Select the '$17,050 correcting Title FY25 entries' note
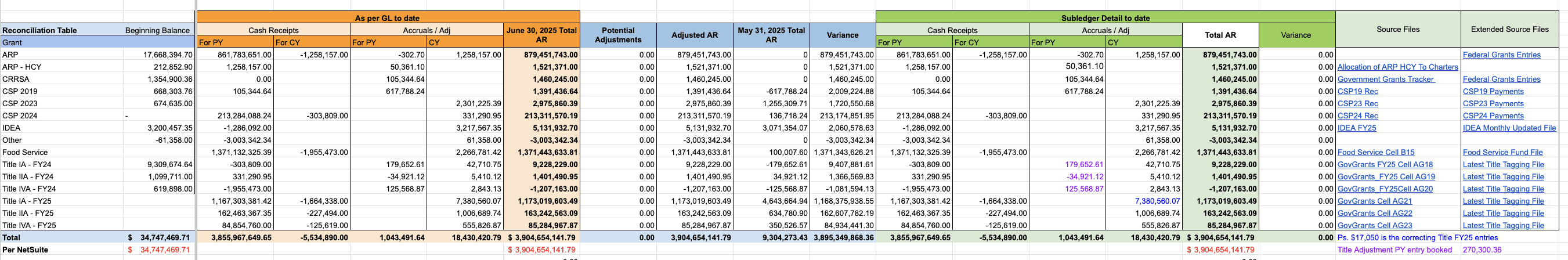Viewport: 1568px width, 260px height. pyautogui.click(x=1418, y=237)
